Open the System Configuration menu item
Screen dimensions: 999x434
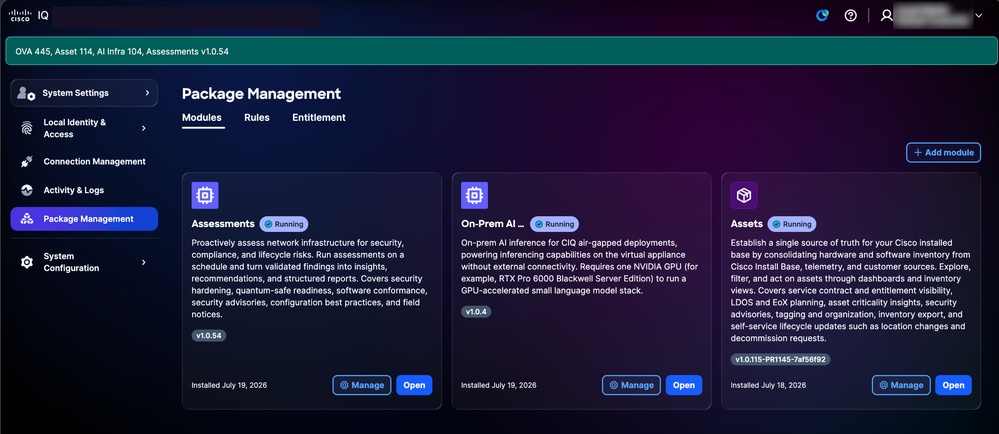coord(84,262)
